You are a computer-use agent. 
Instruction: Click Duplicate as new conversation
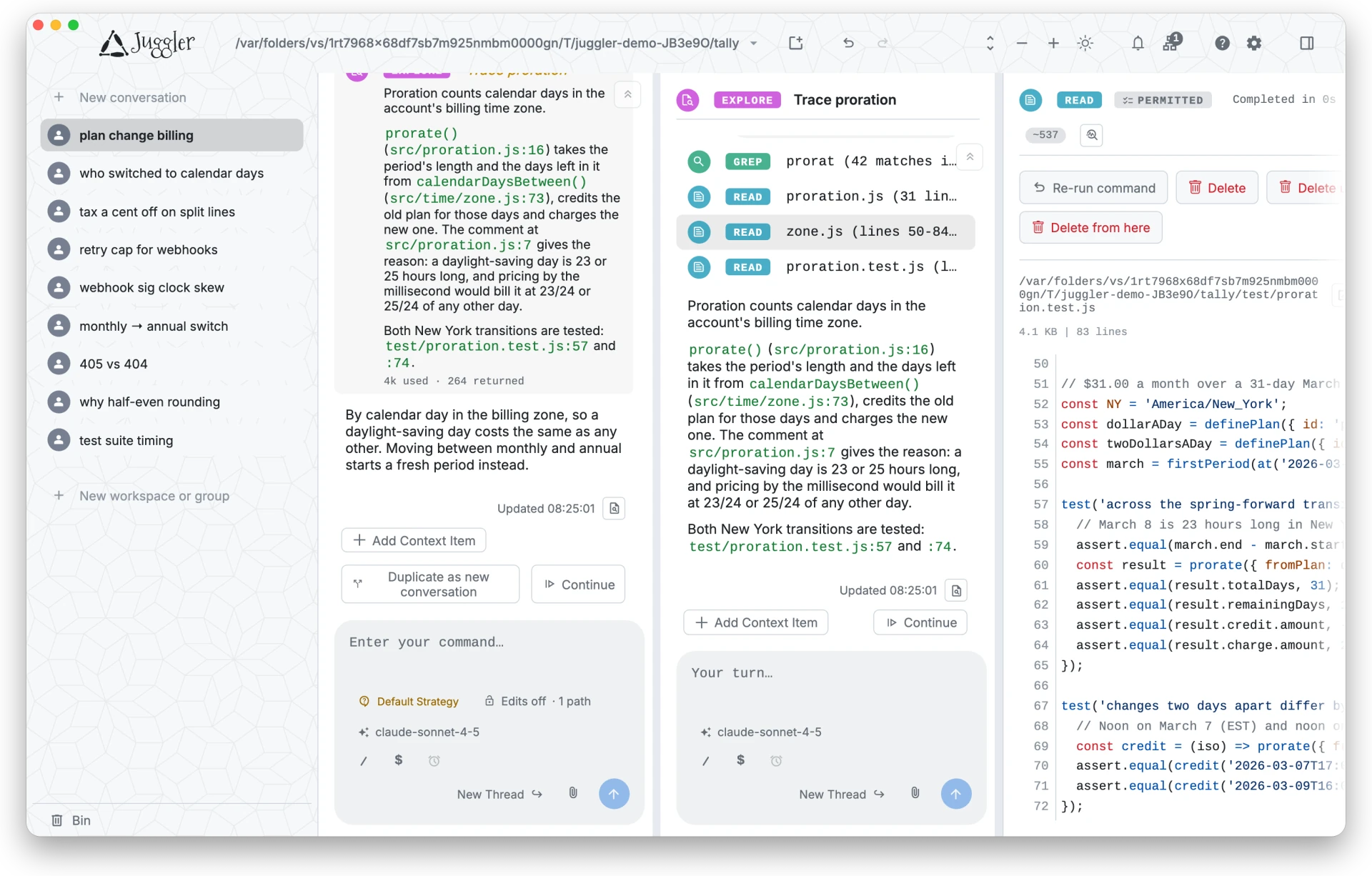coord(430,584)
